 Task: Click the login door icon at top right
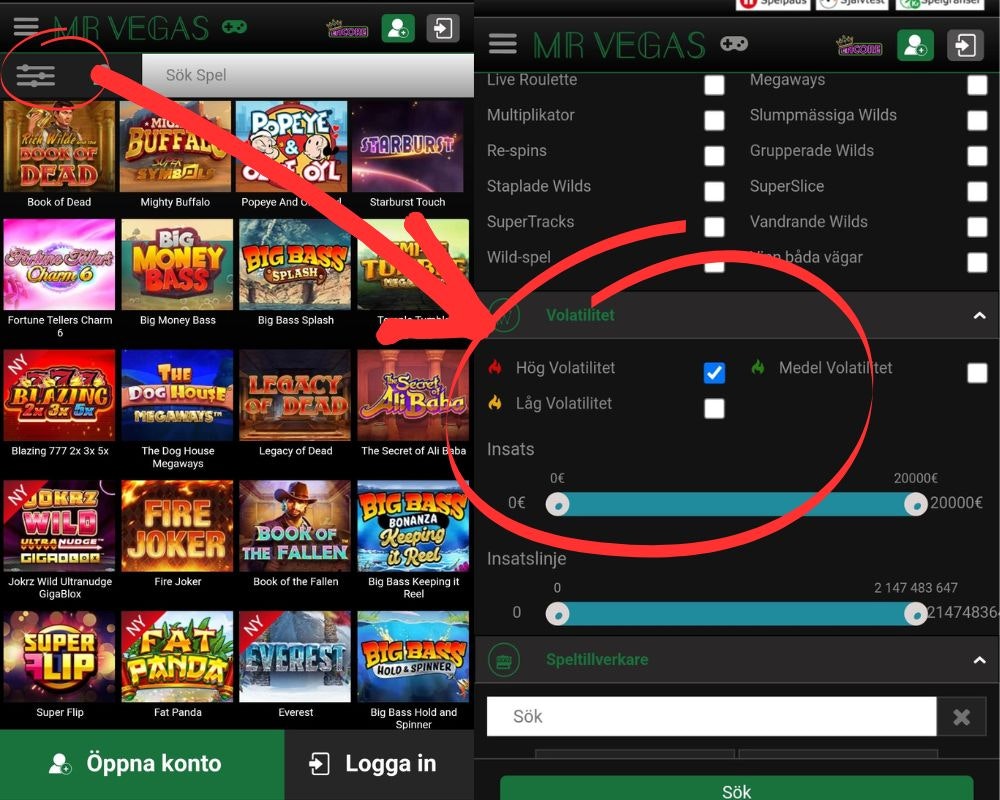click(965, 44)
